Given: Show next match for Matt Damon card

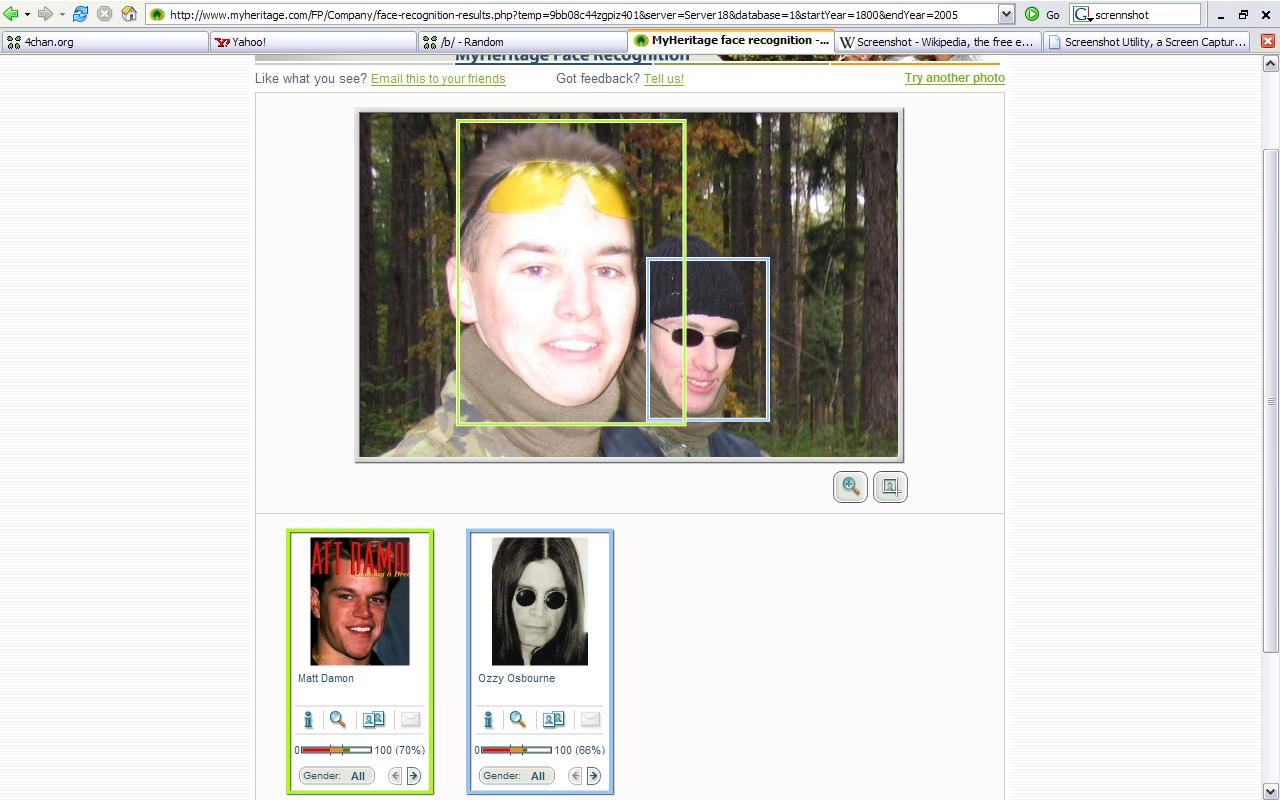Looking at the screenshot, I should (x=413, y=776).
